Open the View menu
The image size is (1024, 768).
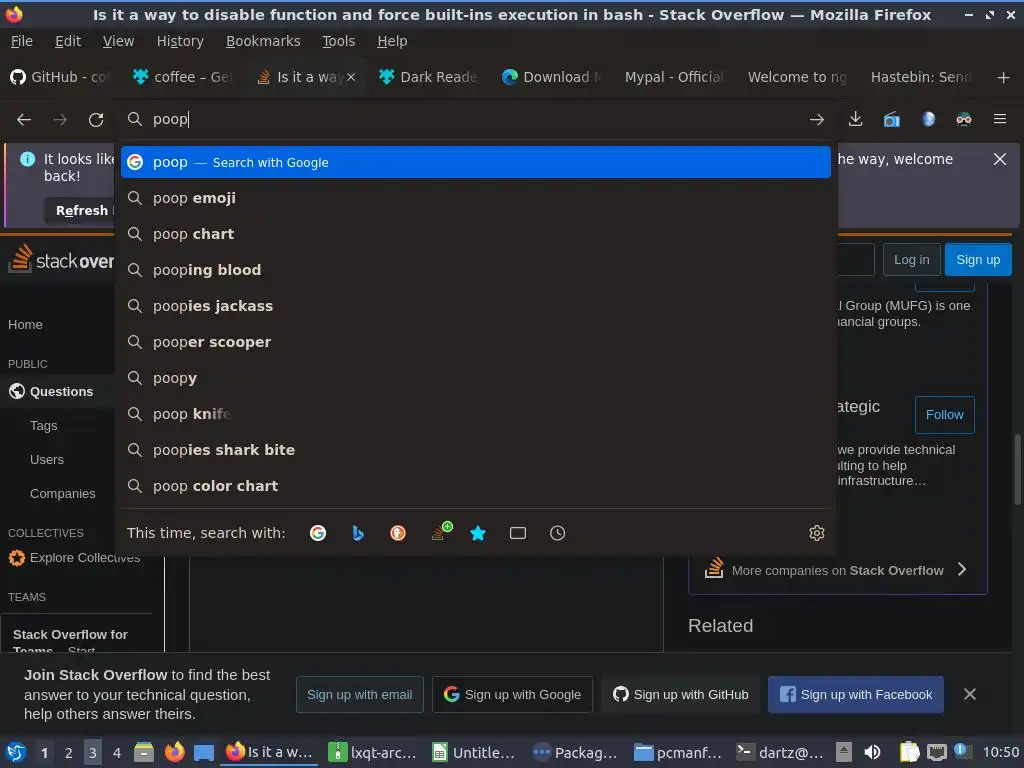coord(118,41)
